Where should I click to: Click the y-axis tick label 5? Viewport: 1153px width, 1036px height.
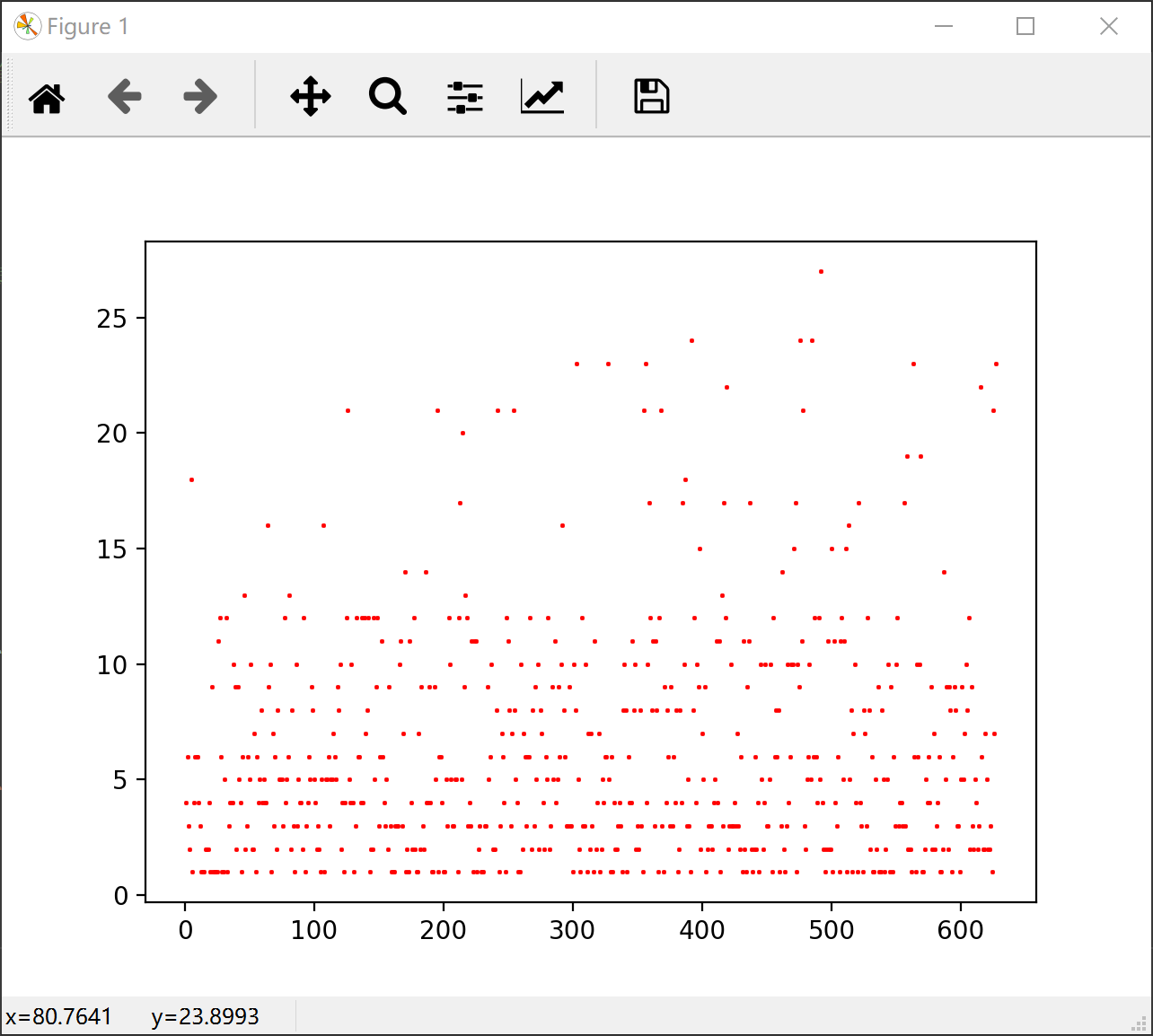tap(120, 780)
